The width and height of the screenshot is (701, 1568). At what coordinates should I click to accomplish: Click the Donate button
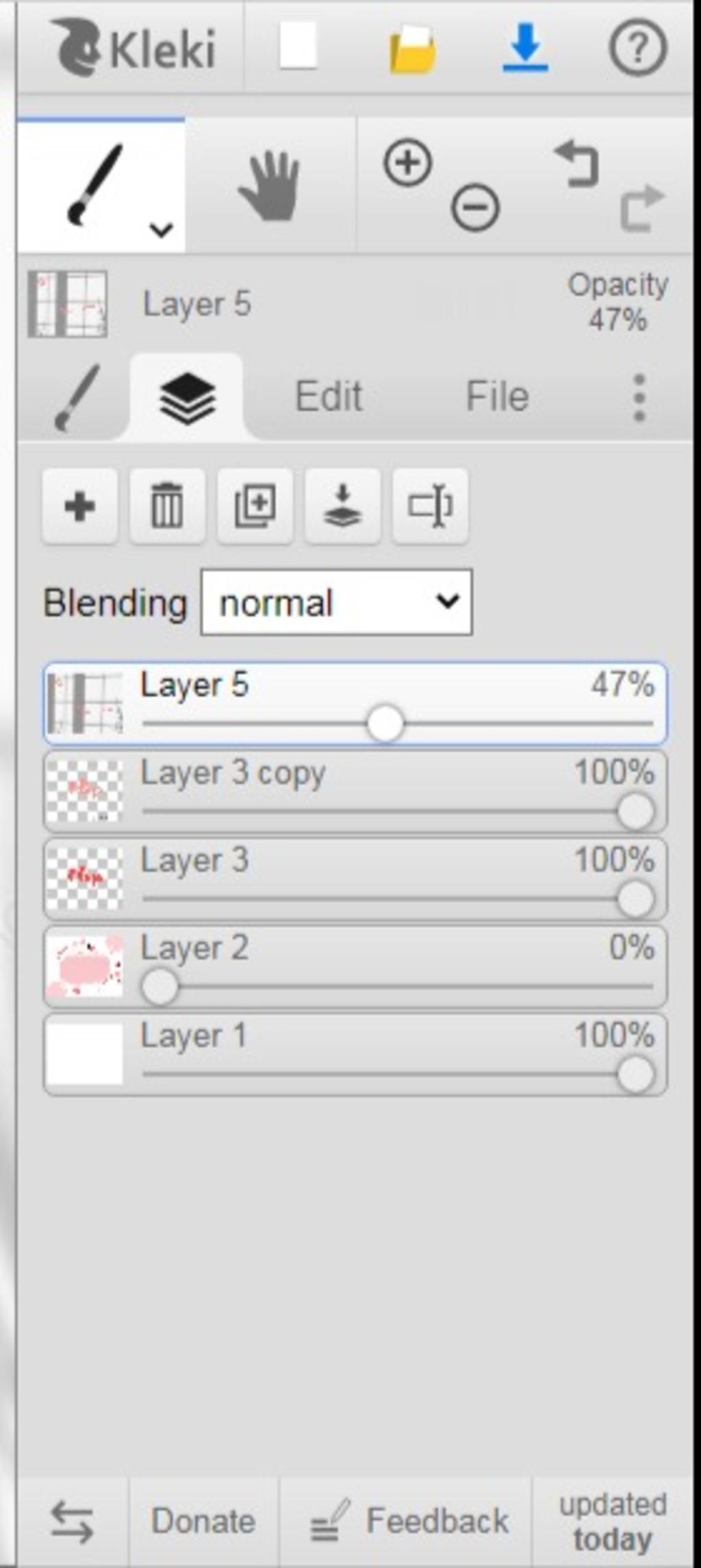point(203,1521)
